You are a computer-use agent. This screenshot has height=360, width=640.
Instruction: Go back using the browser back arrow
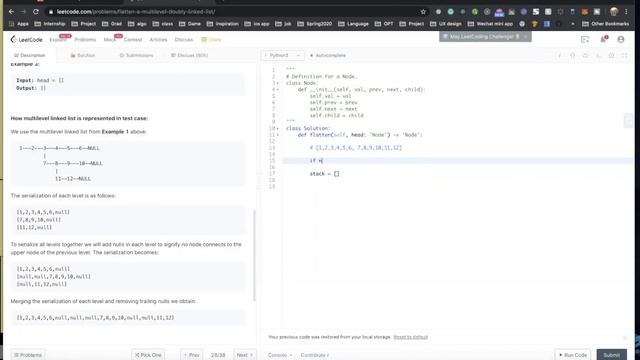pyautogui.click(x=11, y=12)
